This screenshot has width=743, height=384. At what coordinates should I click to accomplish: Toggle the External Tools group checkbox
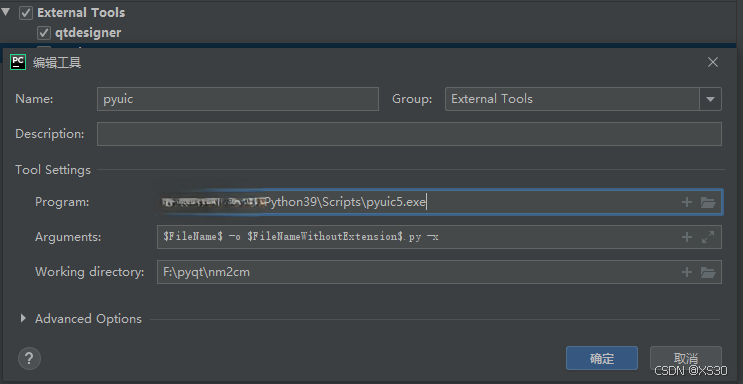click(x=26, y=13)
